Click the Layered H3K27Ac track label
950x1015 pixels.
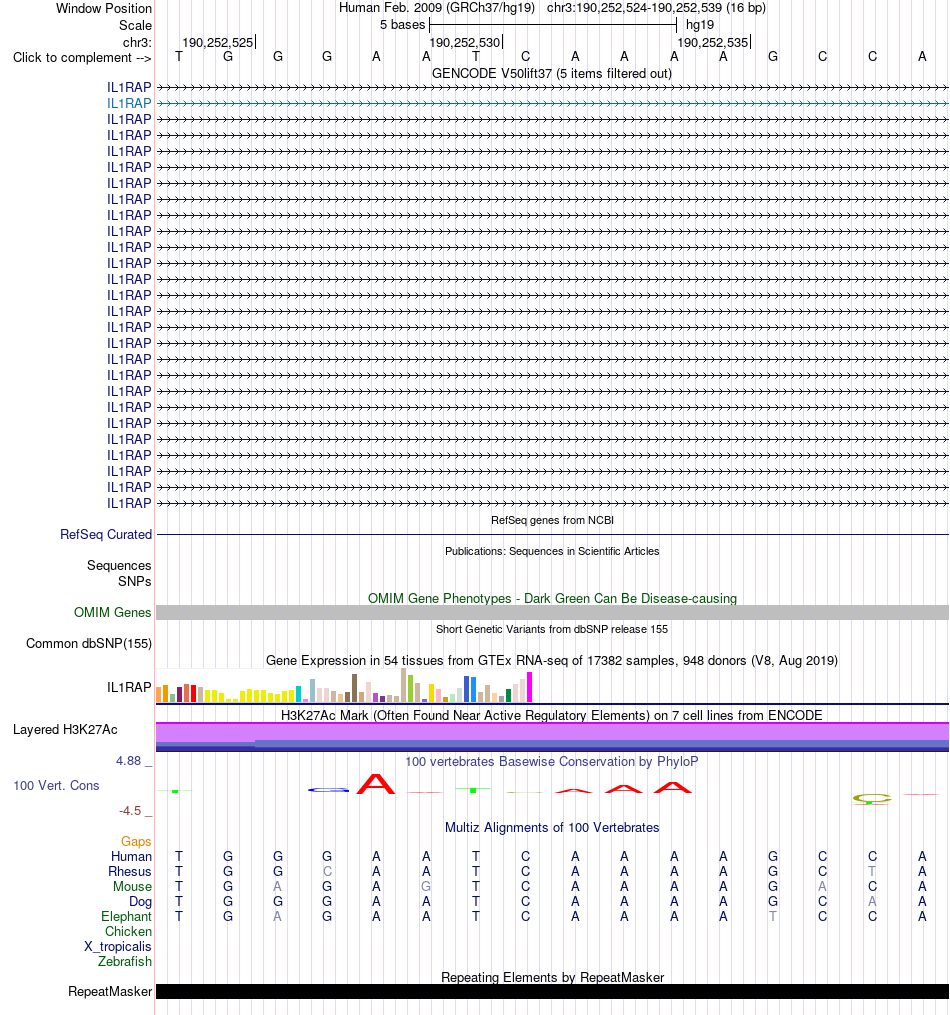point(65,730)
